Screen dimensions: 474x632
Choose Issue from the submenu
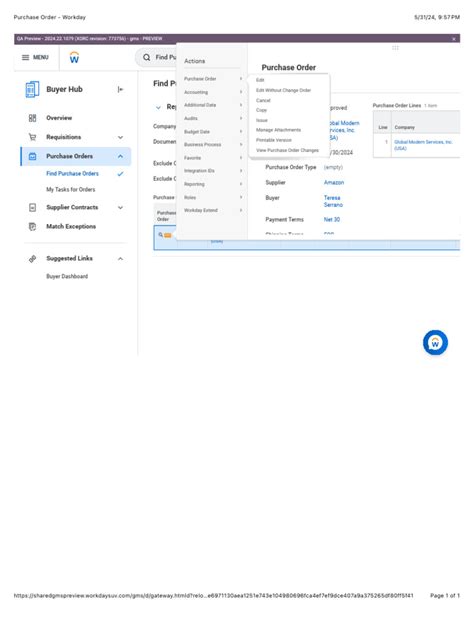(x=262, y=120)
